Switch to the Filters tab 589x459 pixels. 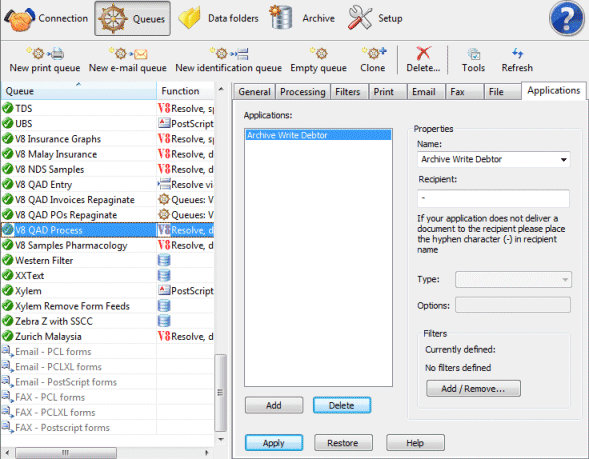coord(347,92)
